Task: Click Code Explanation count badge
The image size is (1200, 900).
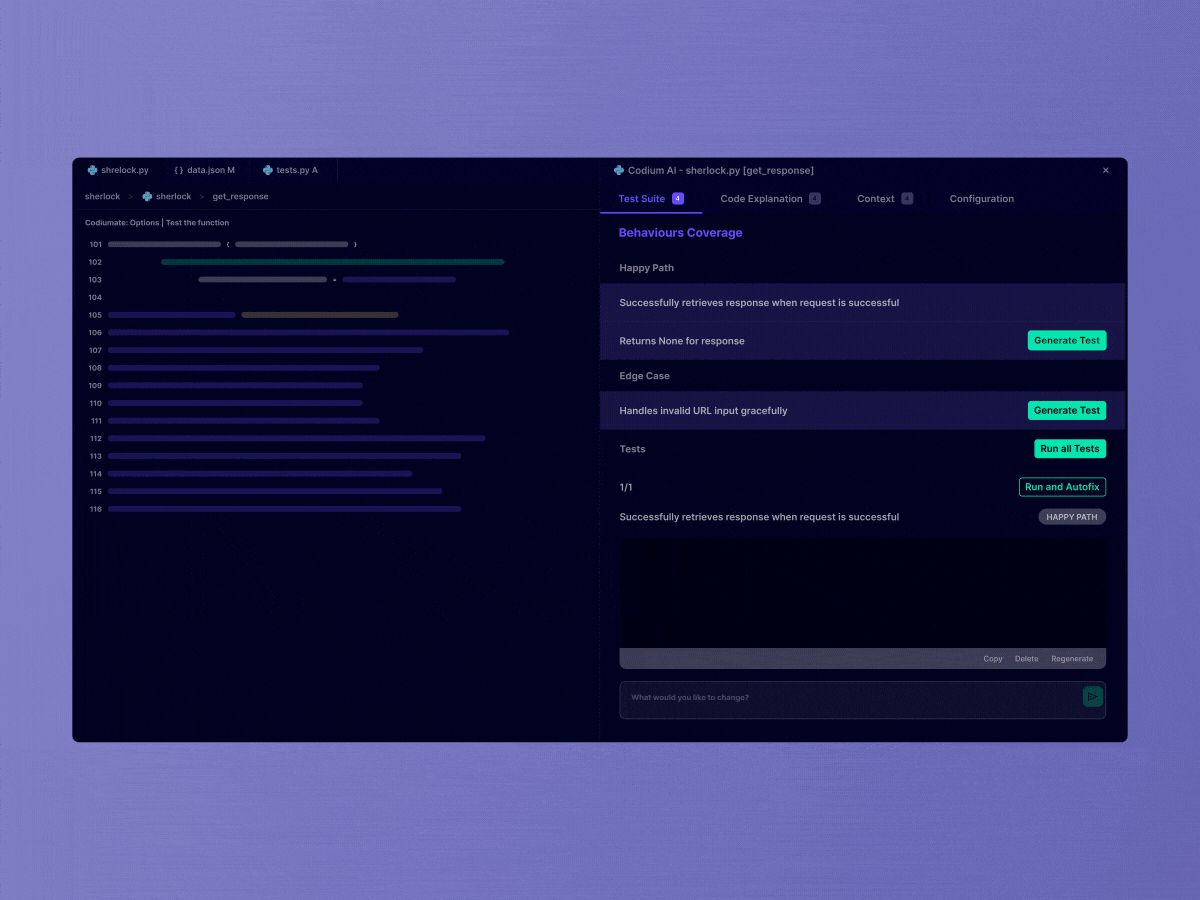Action: pos(815,198)
